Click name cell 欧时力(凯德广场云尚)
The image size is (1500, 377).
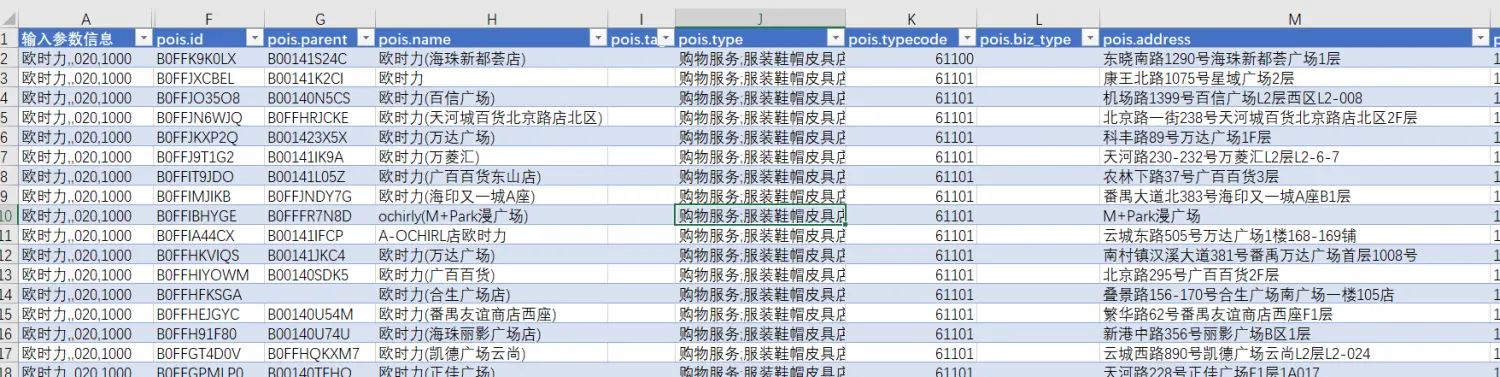point(452,353)
